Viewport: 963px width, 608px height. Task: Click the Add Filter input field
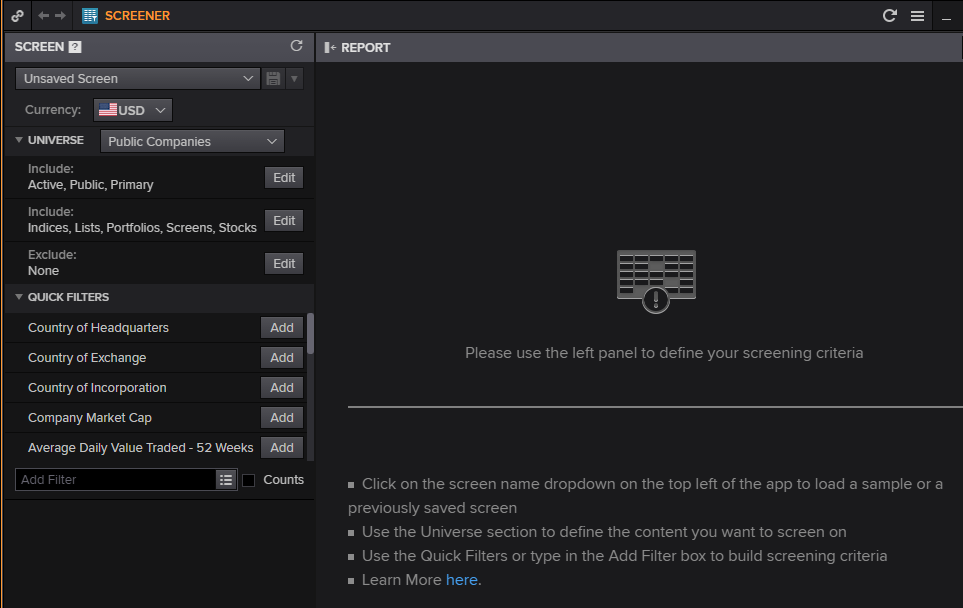click(x=115, y=480)
